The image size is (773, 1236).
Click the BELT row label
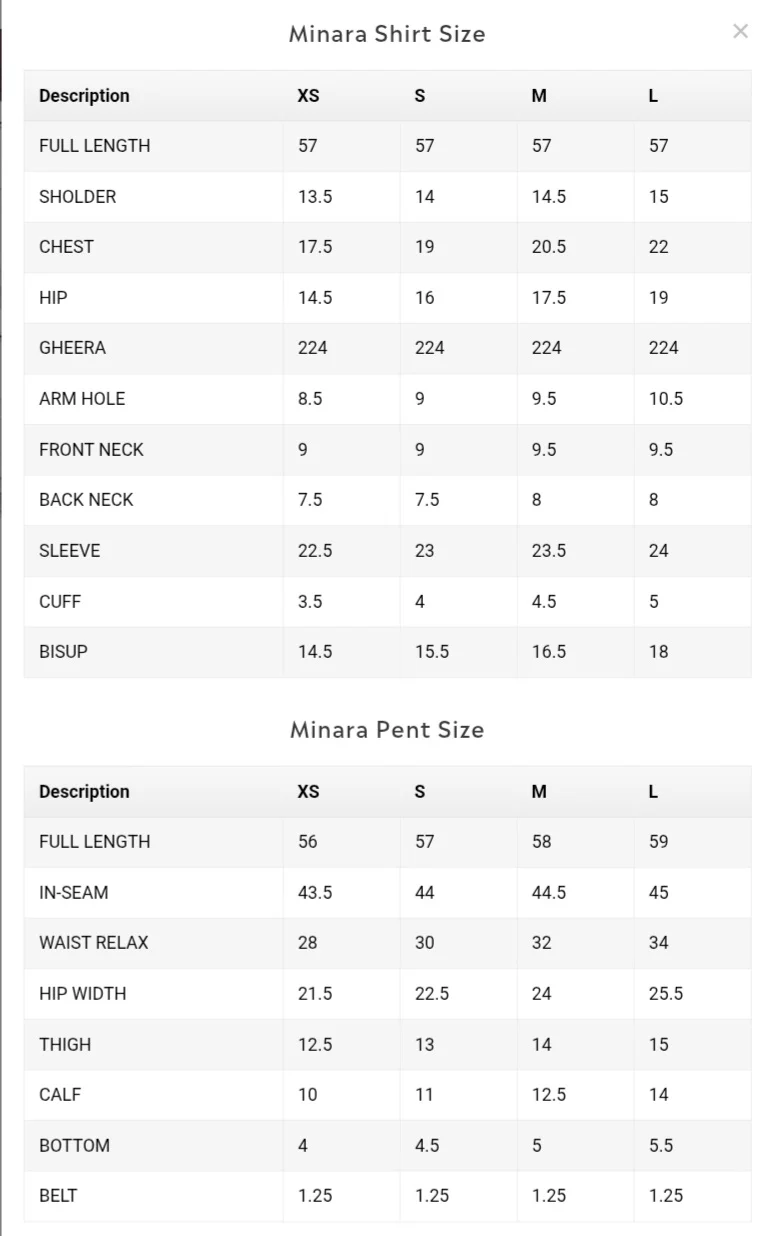(x=58, y=1196)
